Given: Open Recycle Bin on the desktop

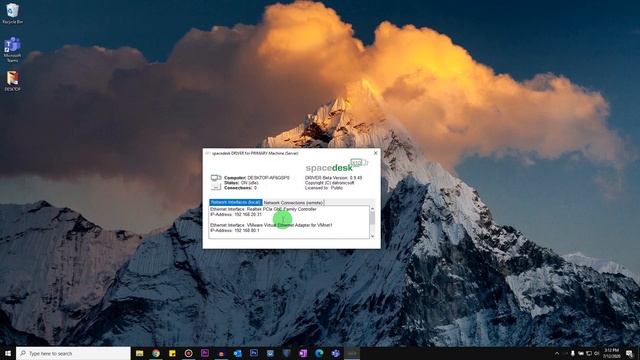Looking at the screenshot, I should tap(13, 13).
